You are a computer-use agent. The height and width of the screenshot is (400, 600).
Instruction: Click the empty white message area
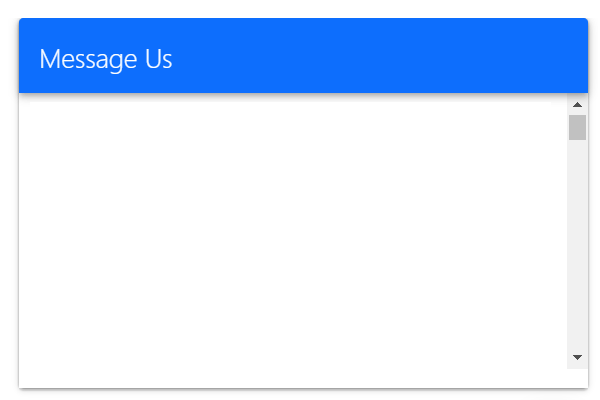click(293, 231)
